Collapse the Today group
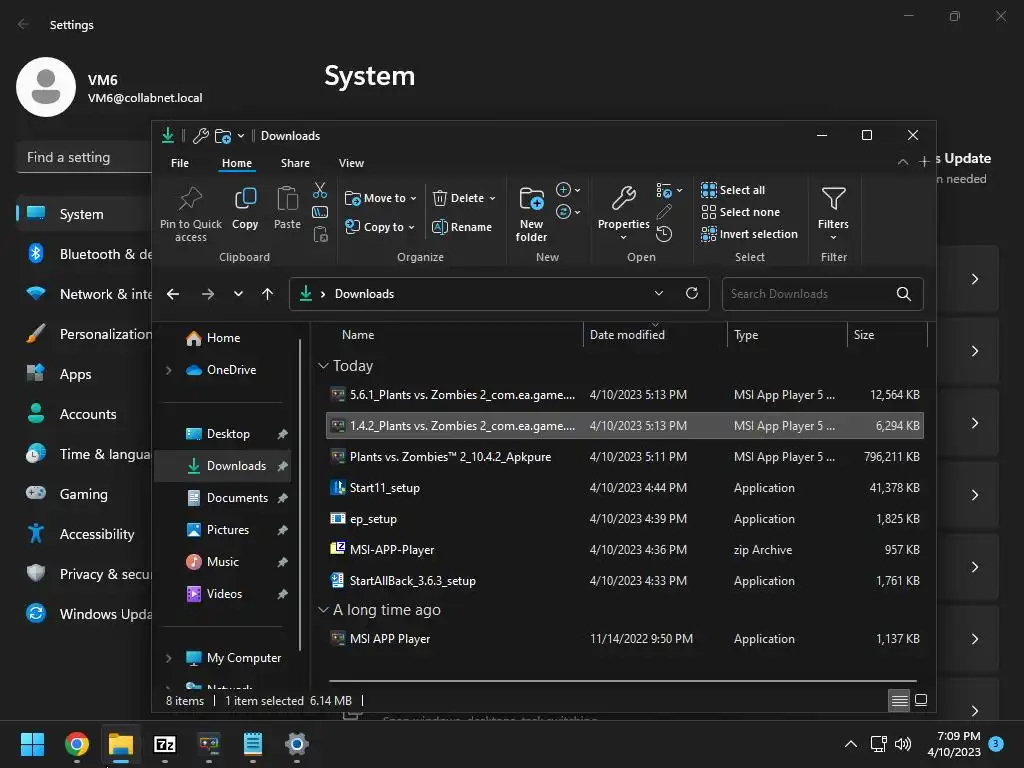This screenshot has width=1024, height=768. point(323,366)
